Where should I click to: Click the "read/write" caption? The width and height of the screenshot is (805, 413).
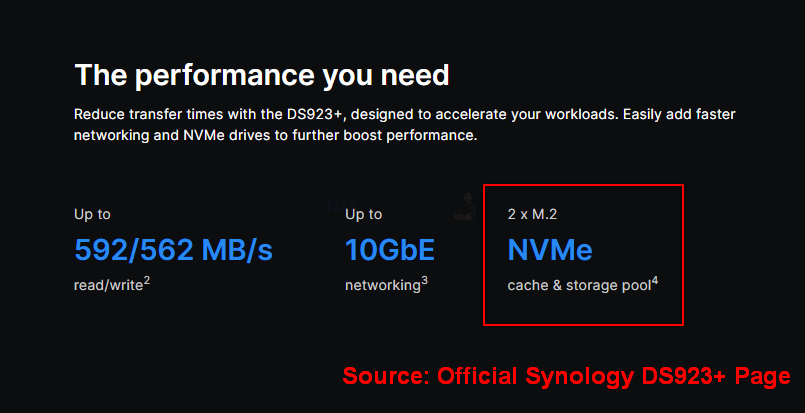108,286
